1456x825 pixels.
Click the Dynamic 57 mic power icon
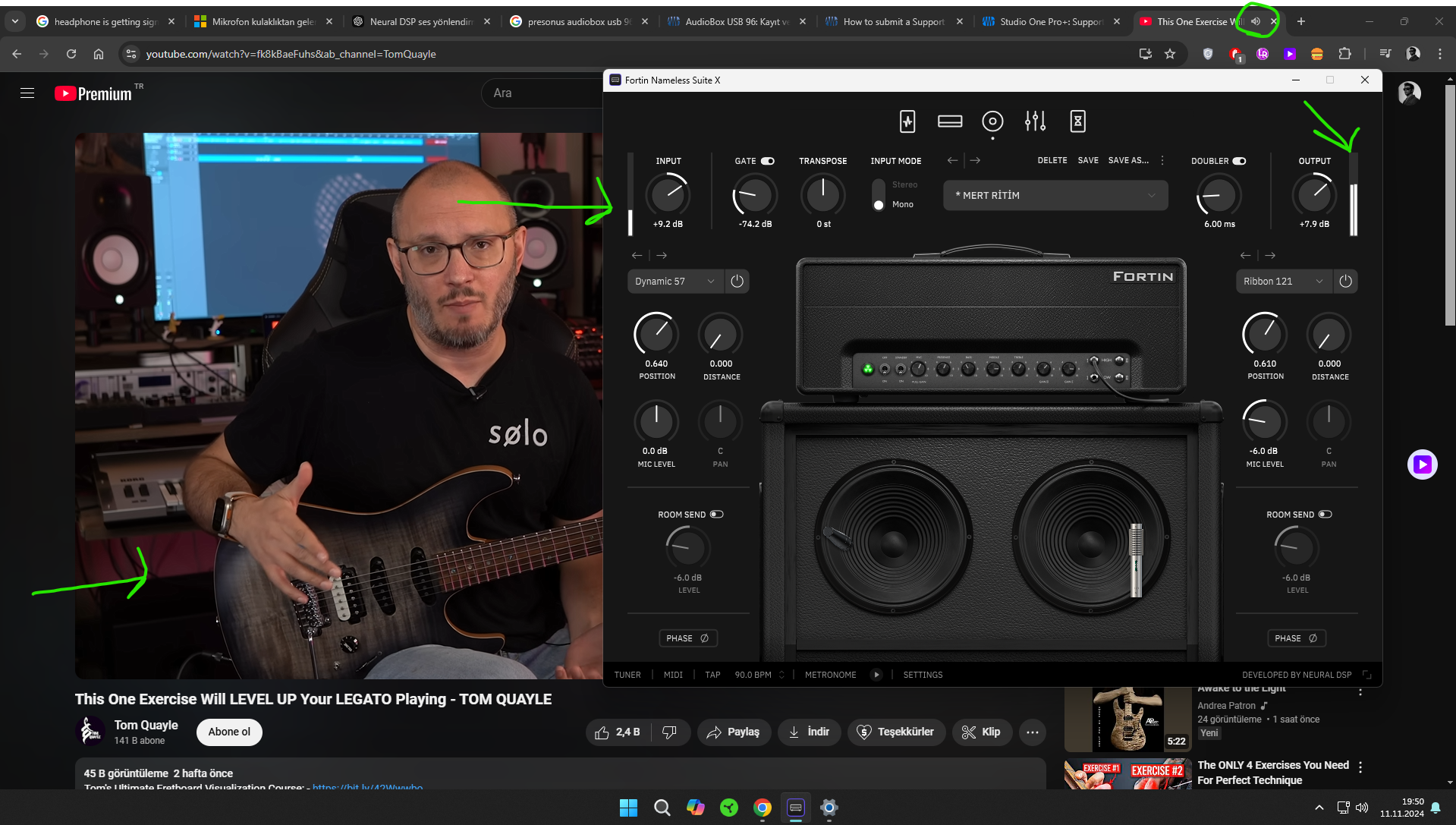click(x=737, y=282)
